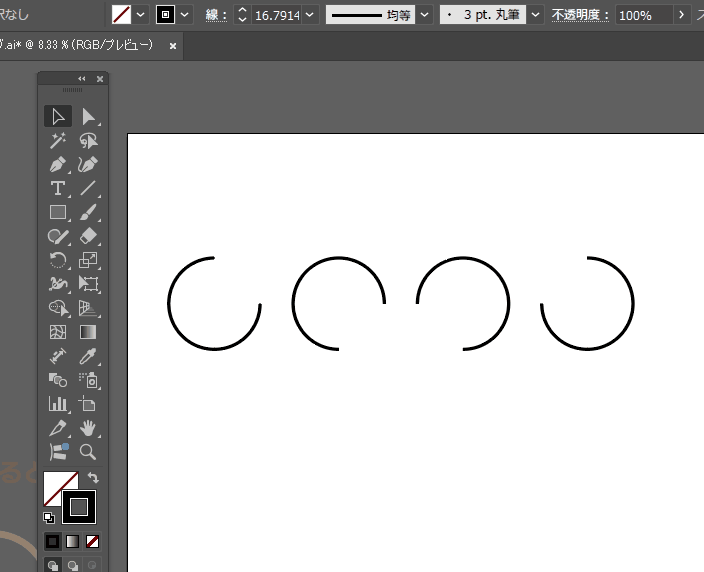
Task: Swap fill and stroke colors
Action: (93, 477)
